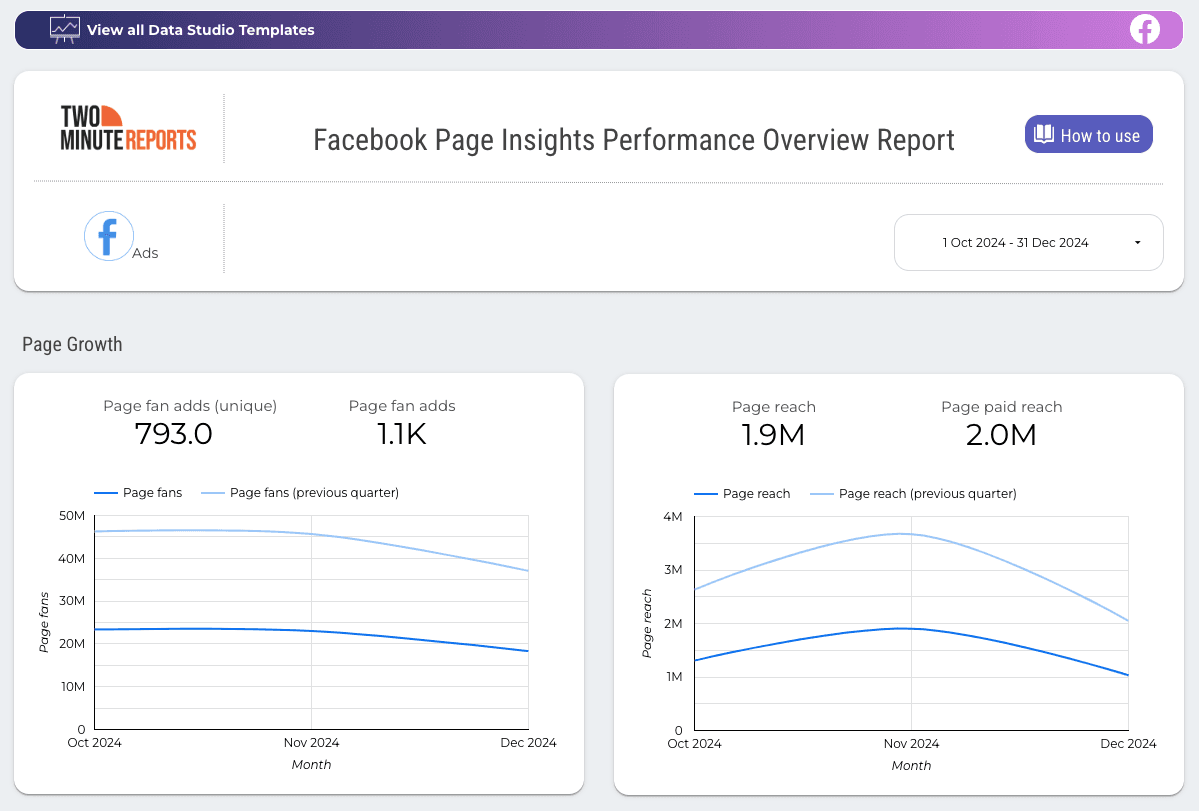This screenshot has width=1199, height=811.
Task: Click the presentation chart icon beside banner text
Action: pyautogui.click(x=64, y=29)
